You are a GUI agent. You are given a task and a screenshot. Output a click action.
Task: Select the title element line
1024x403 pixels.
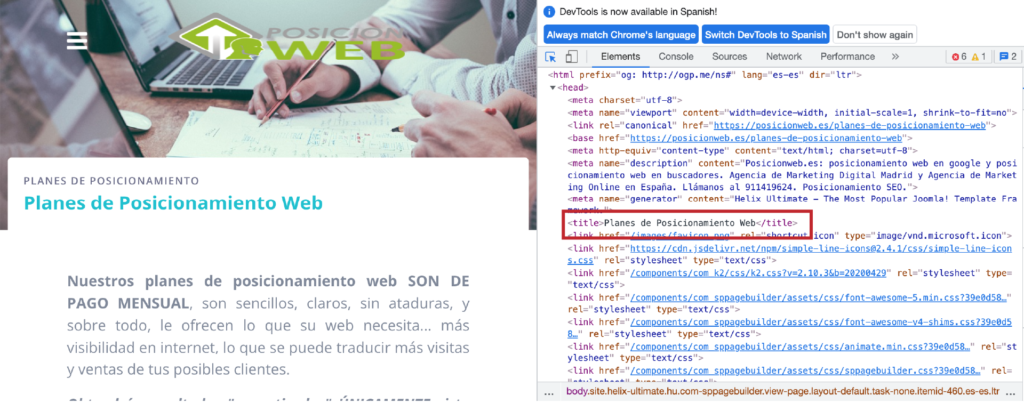click(x=682, y=223)
